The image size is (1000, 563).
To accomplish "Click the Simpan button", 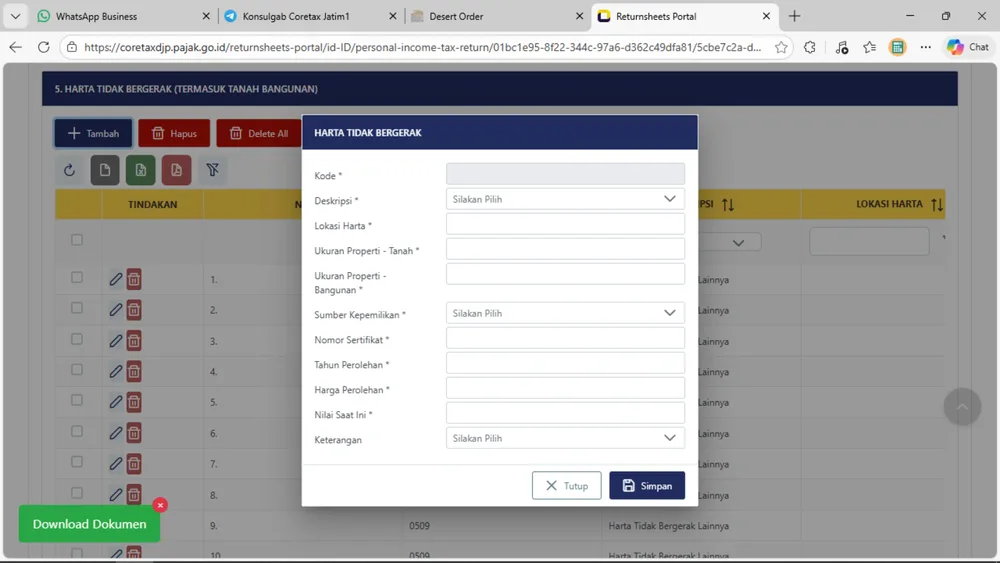I will 647,486.
